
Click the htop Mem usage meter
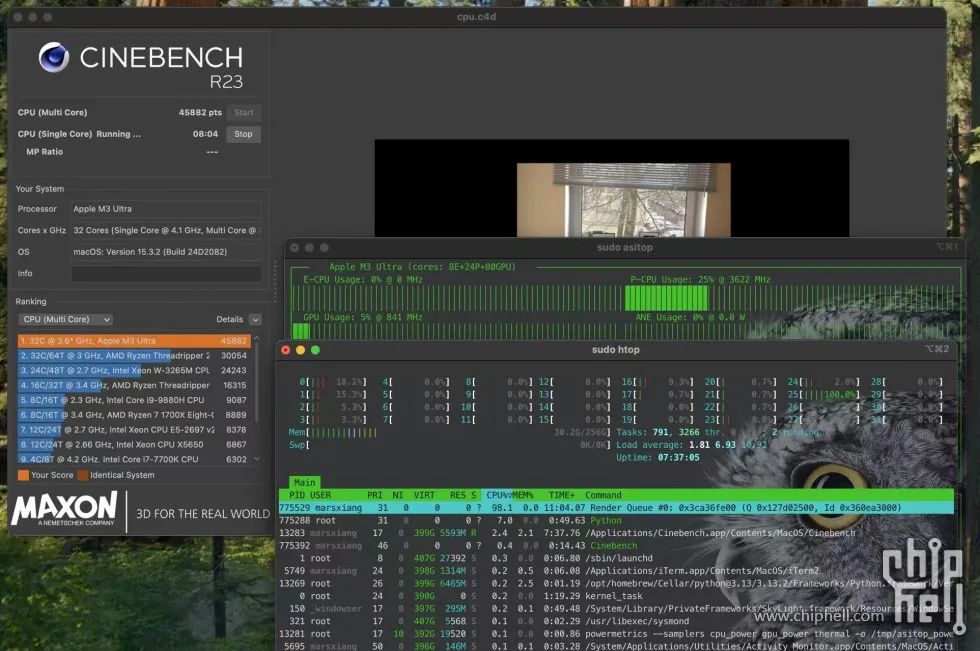[449, 432]
